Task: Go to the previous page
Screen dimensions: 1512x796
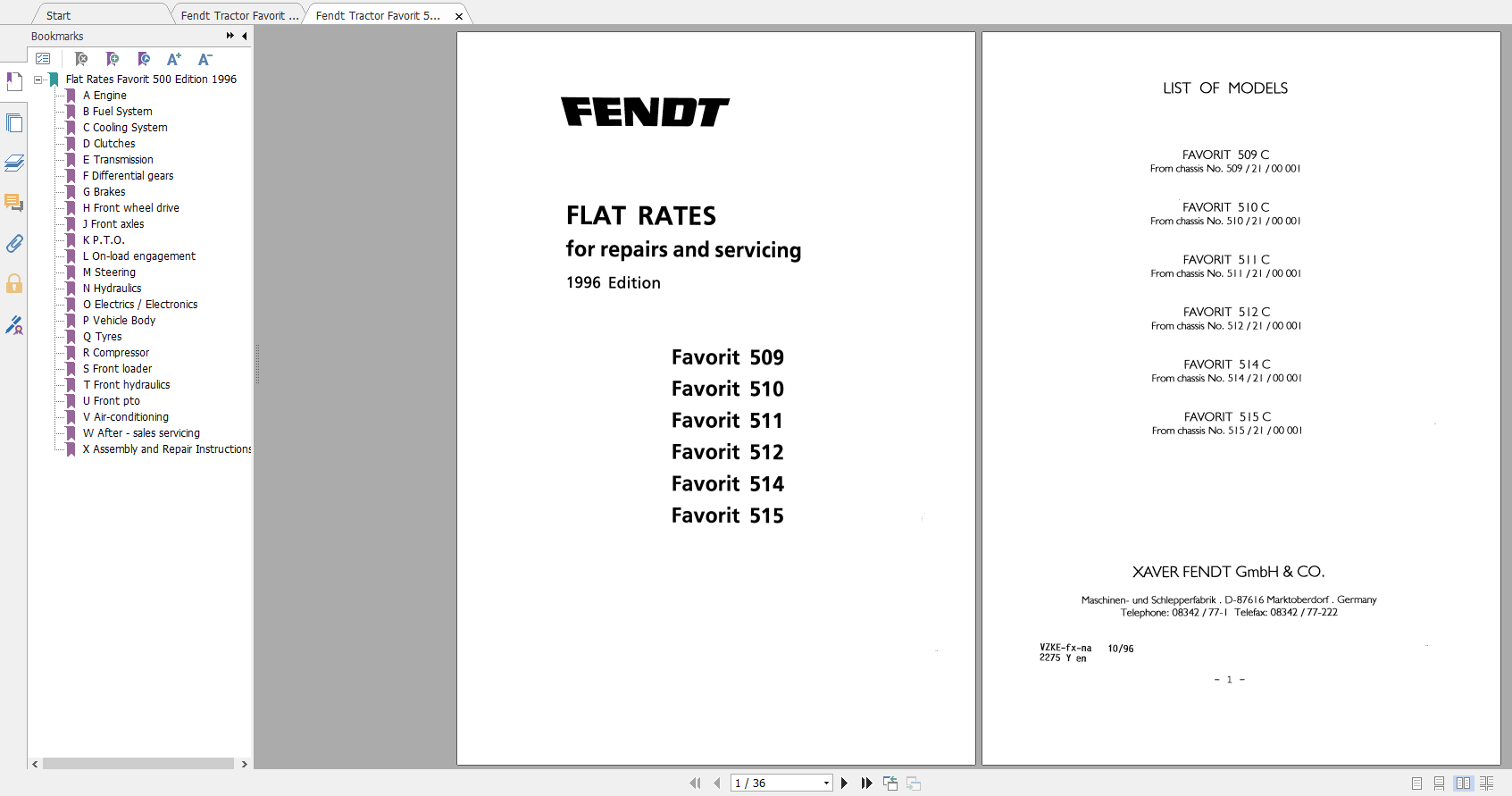Action: [716, 783]
